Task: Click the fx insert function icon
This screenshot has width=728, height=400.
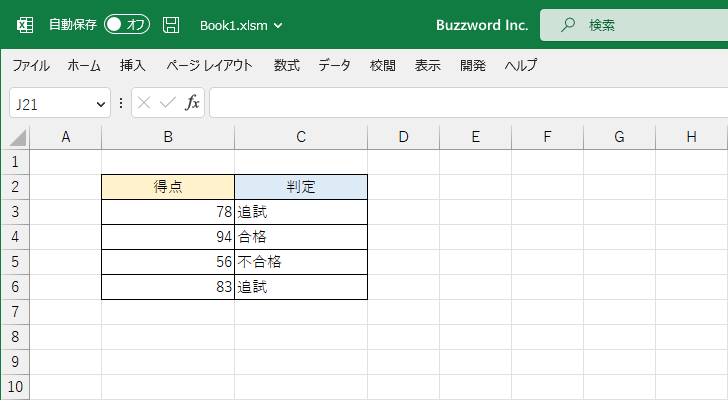Action: [x=192, y=103]
